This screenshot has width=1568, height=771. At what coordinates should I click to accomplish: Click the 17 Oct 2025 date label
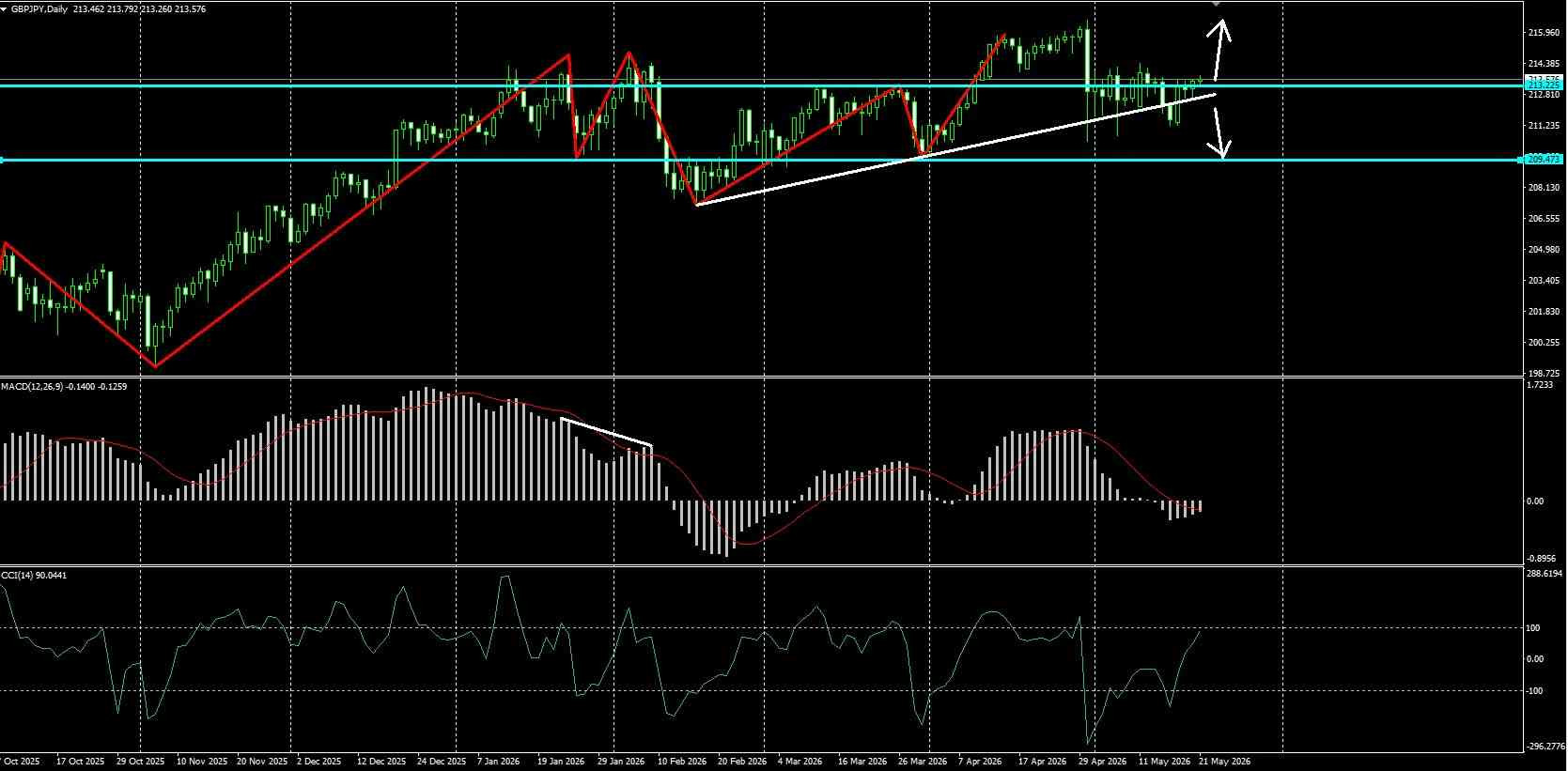click(80, 762)
